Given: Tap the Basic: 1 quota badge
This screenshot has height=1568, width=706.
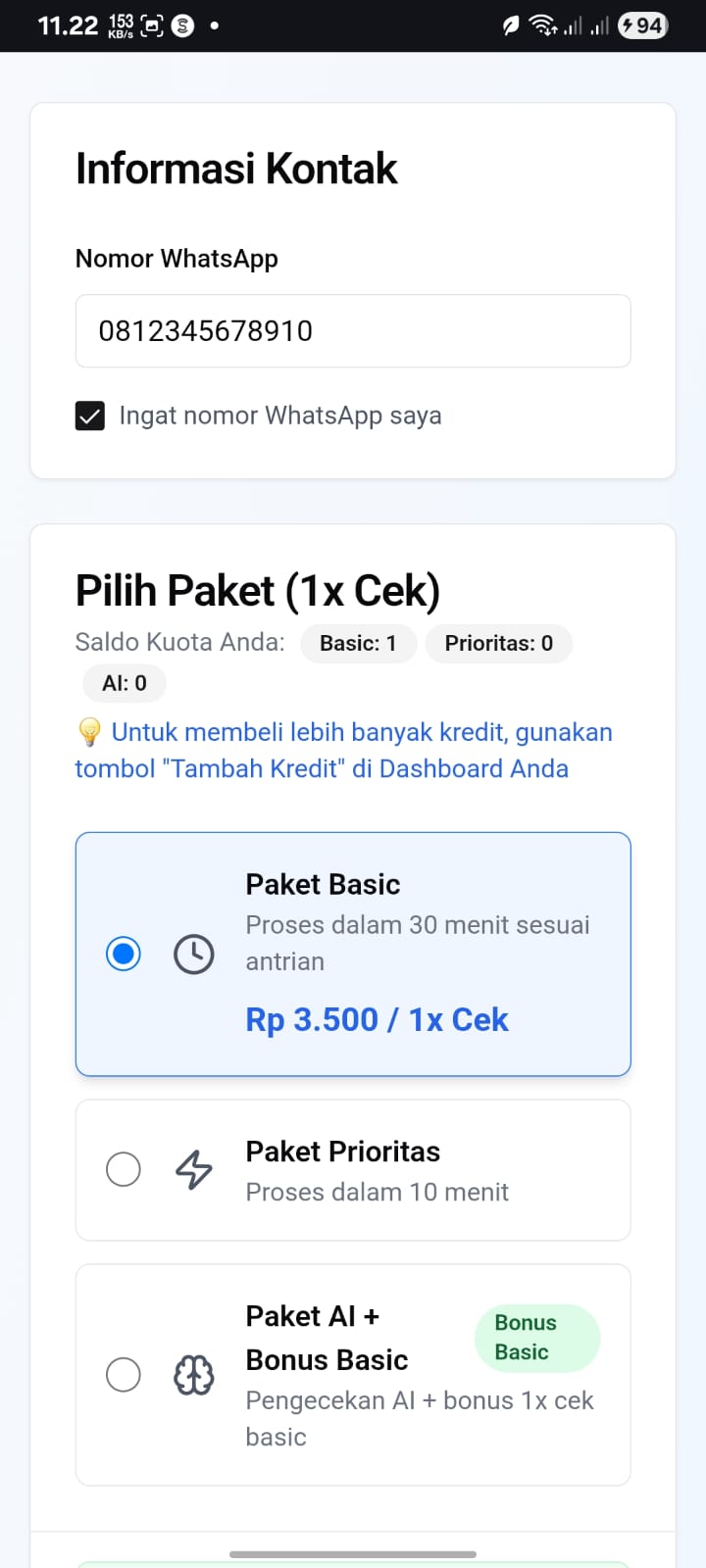Looking at the screenshot, I should click(358, 644).
